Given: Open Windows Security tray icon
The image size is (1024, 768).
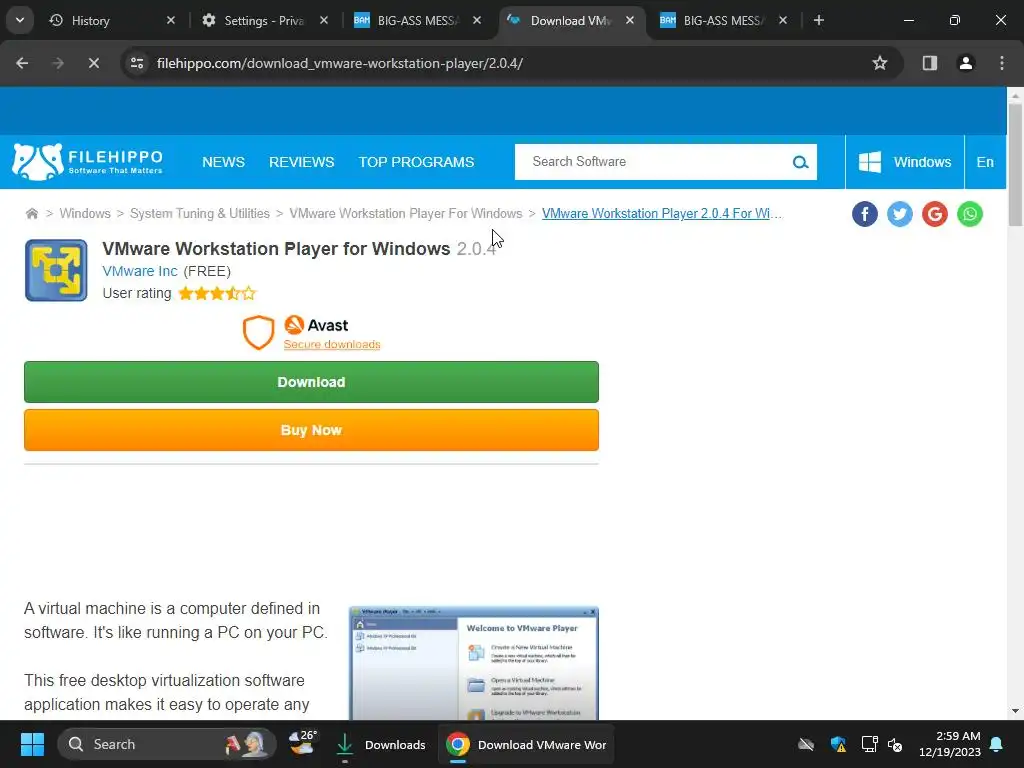Looking at the screenshot, I should pyautogui.click(x=839, y=744).
